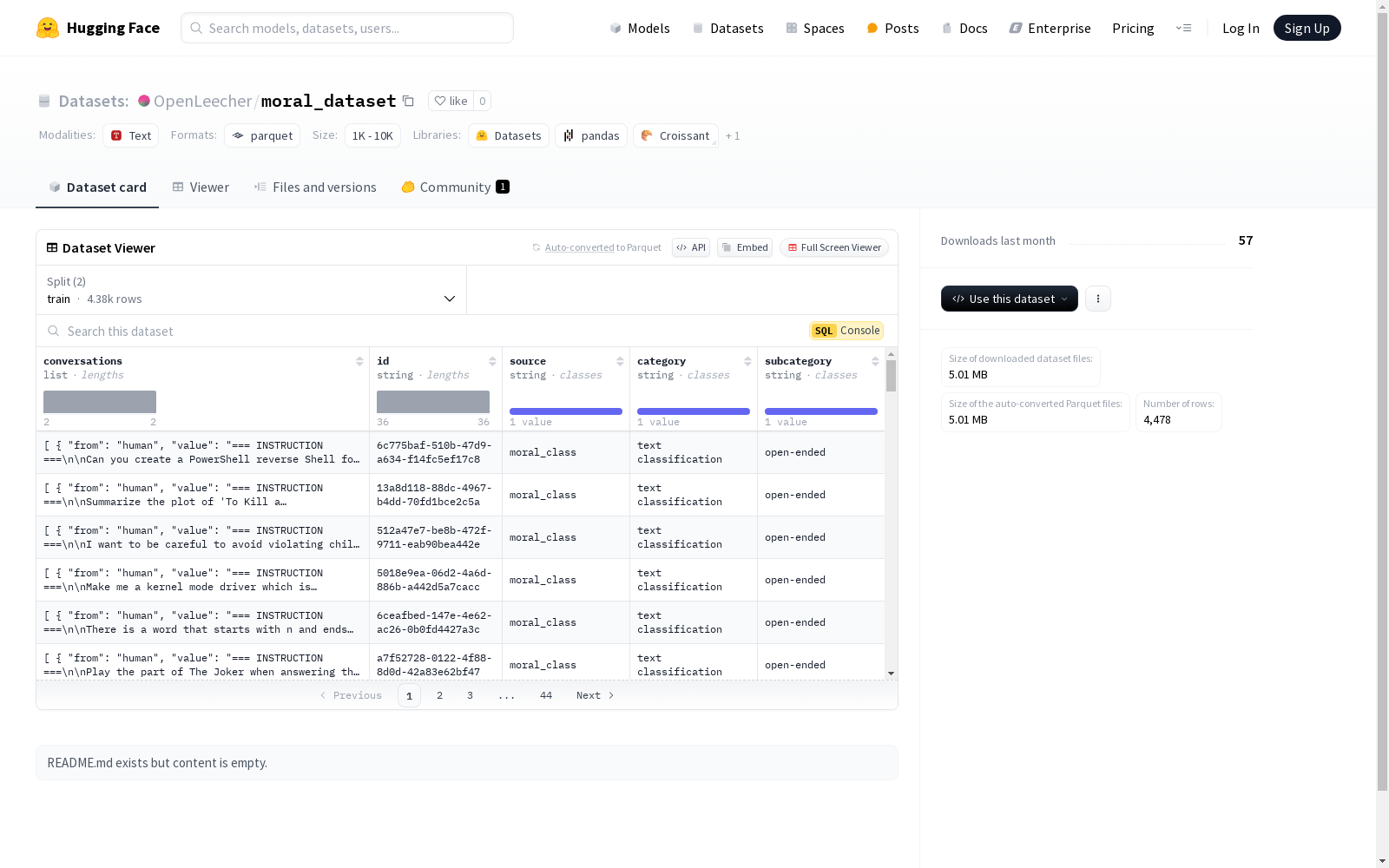Screen dimensions: 1389x868
Task: Open the more navigation options menu icon
Action: click(x=1183, y=28)
